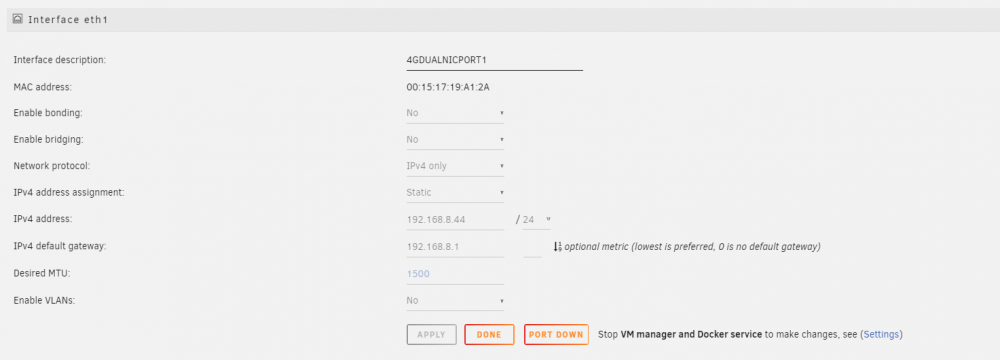Click the IPv4 default gateway field
This screenshot has height=360, width=1000.
coord(455,246)
